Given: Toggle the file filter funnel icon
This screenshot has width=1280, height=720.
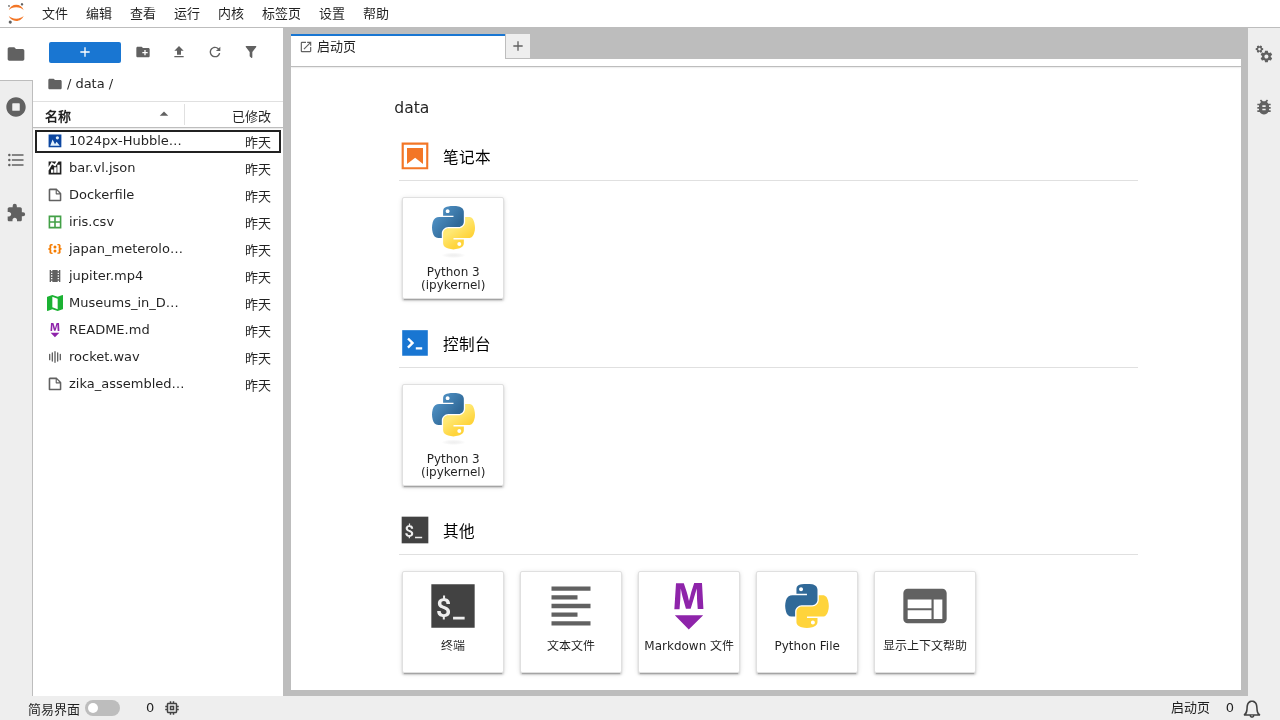Looking at the screenshot, I should 251,52.
